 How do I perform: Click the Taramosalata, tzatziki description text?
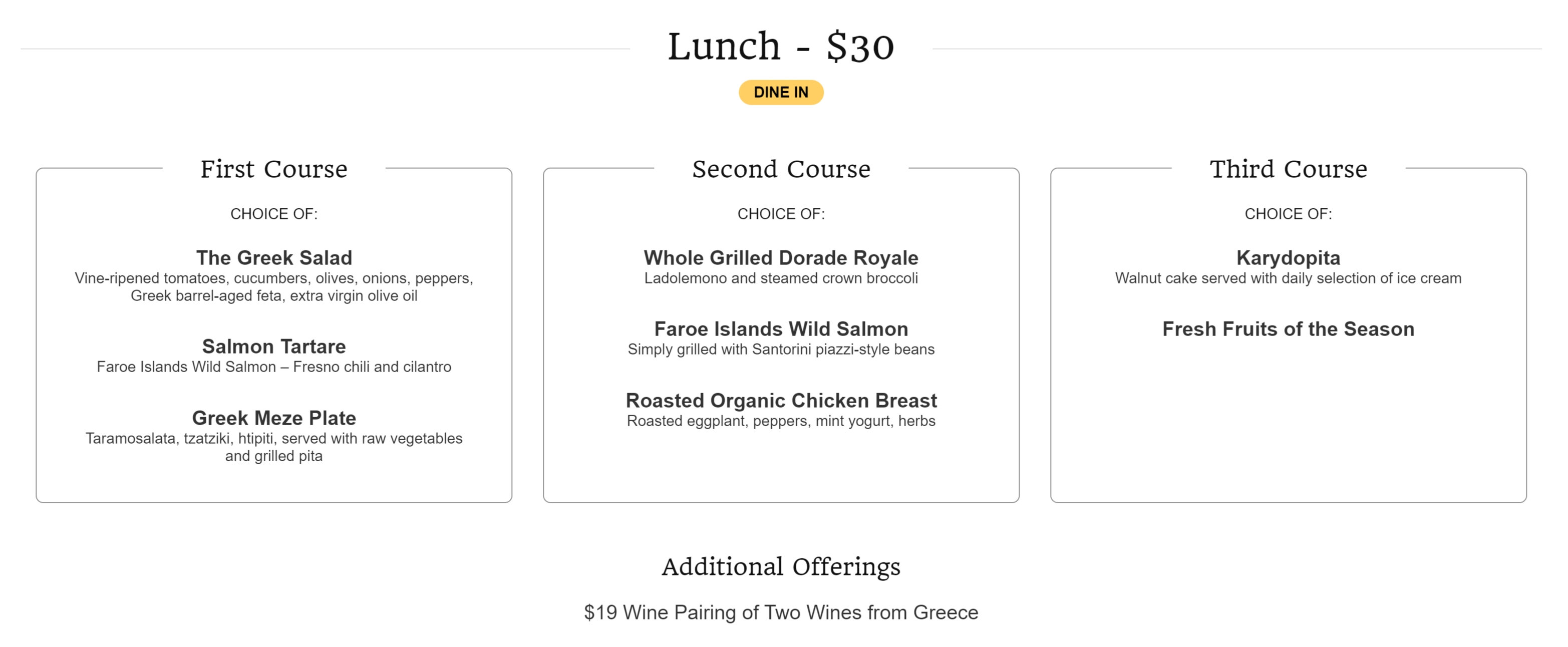[x=274, y=447]
